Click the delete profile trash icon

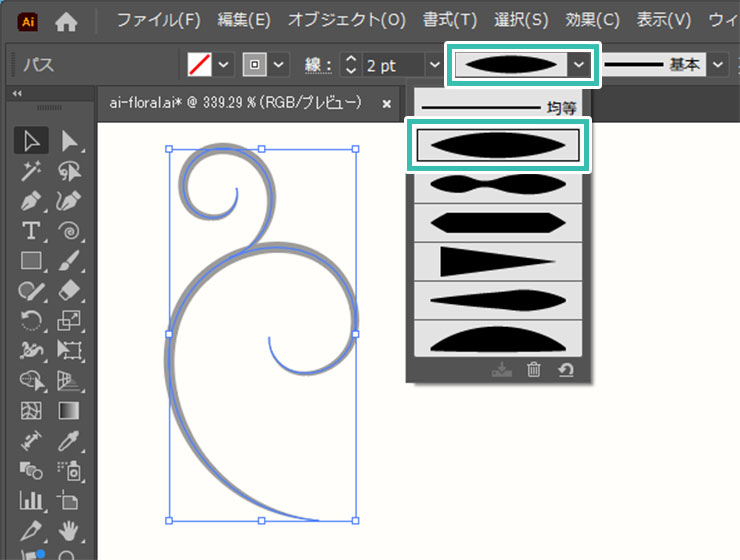coord(534,370)
